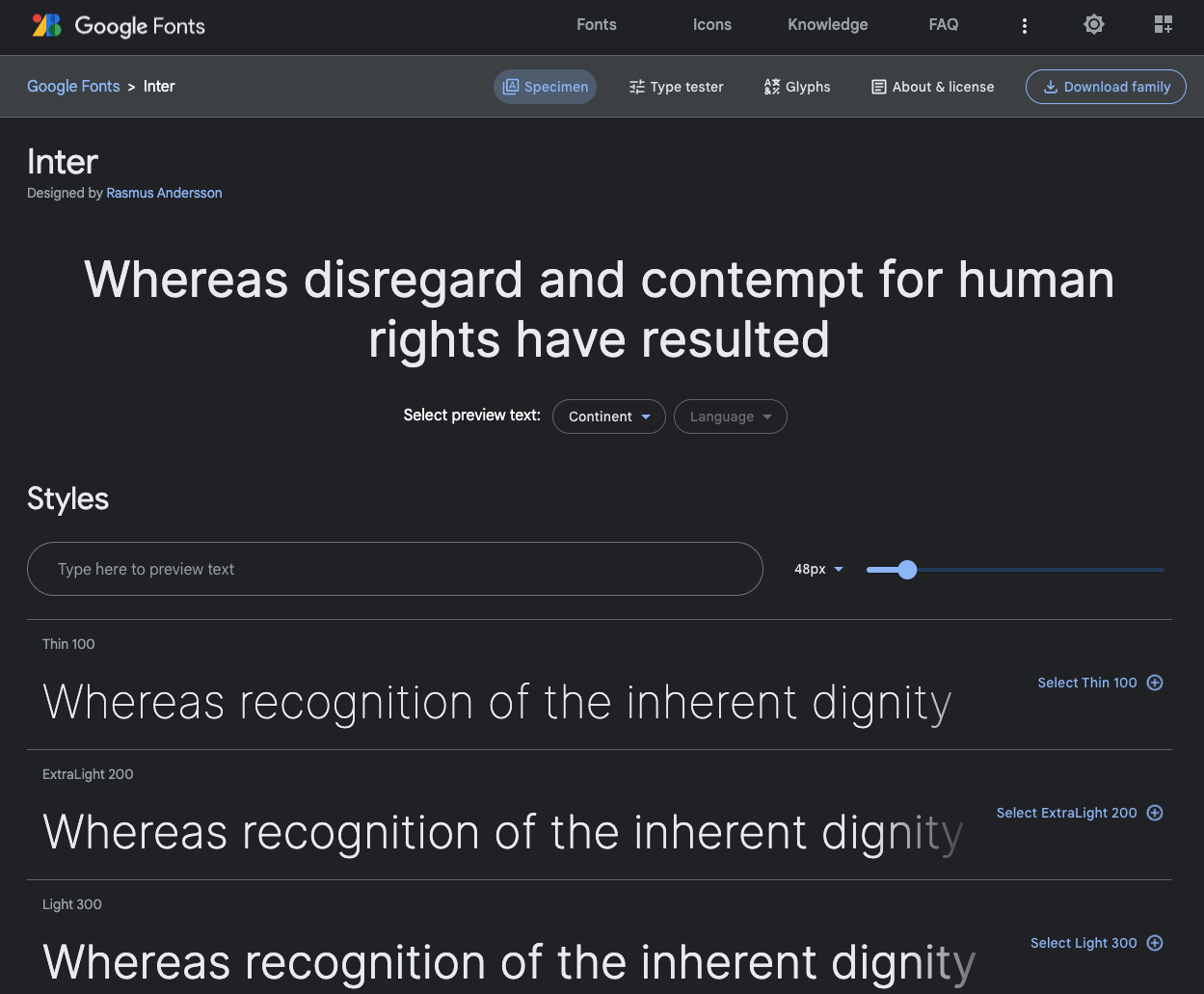The width and height of the screenshot is (1204, 994).
Task: Adjust the font size slider handle
Action: click(x=907, y=570)
